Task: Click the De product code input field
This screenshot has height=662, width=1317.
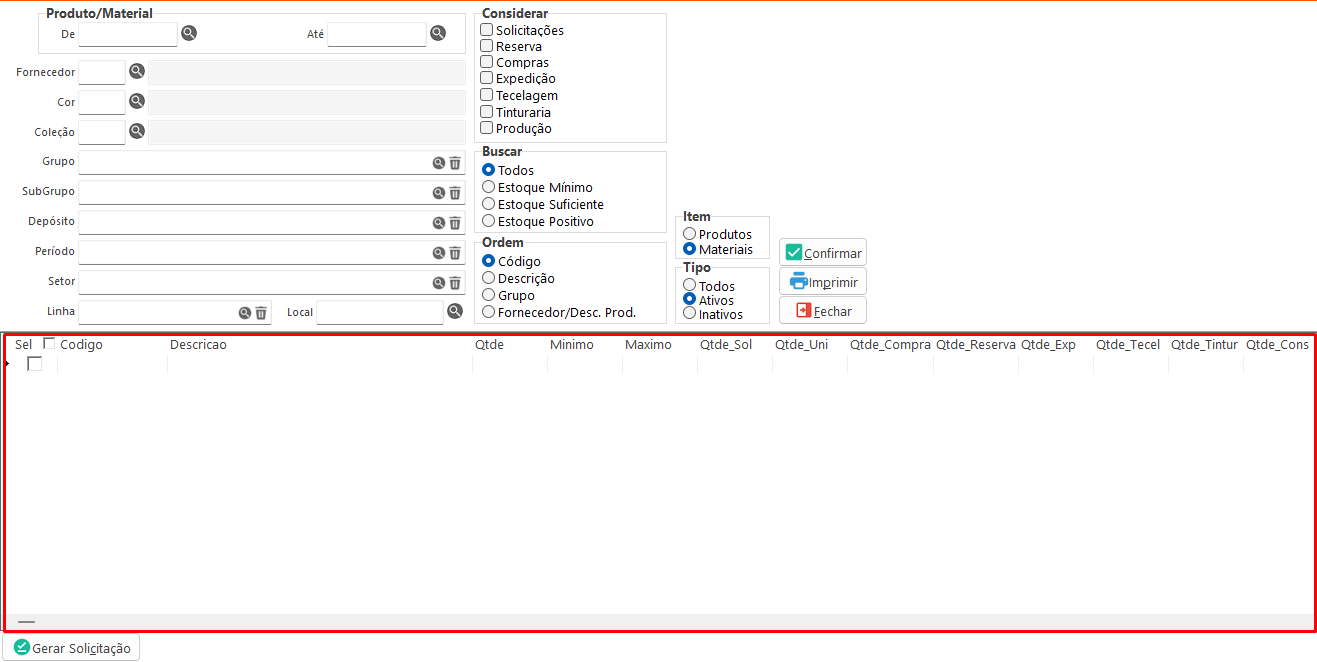Action: (128, 34)
